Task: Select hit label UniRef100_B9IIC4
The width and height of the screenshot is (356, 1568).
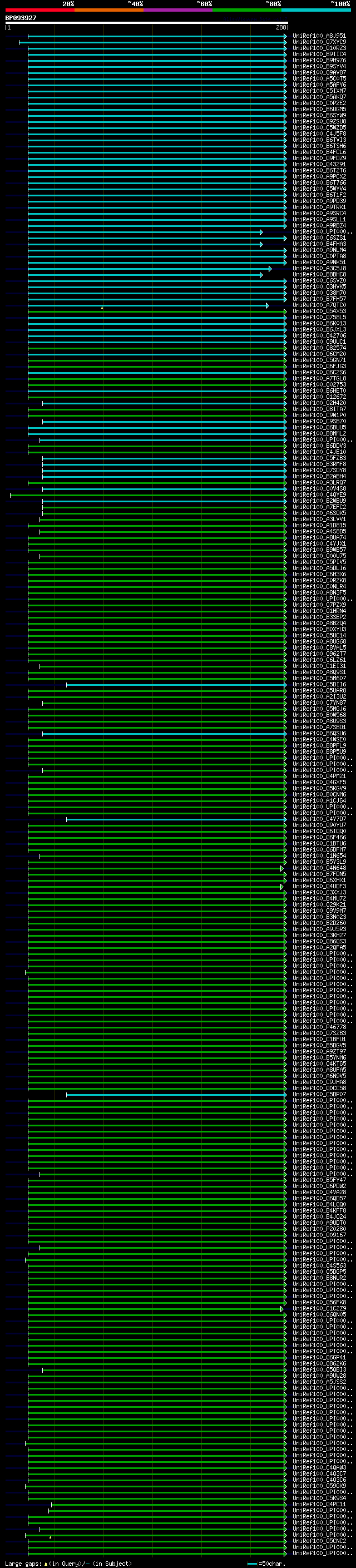Action: 319,54
